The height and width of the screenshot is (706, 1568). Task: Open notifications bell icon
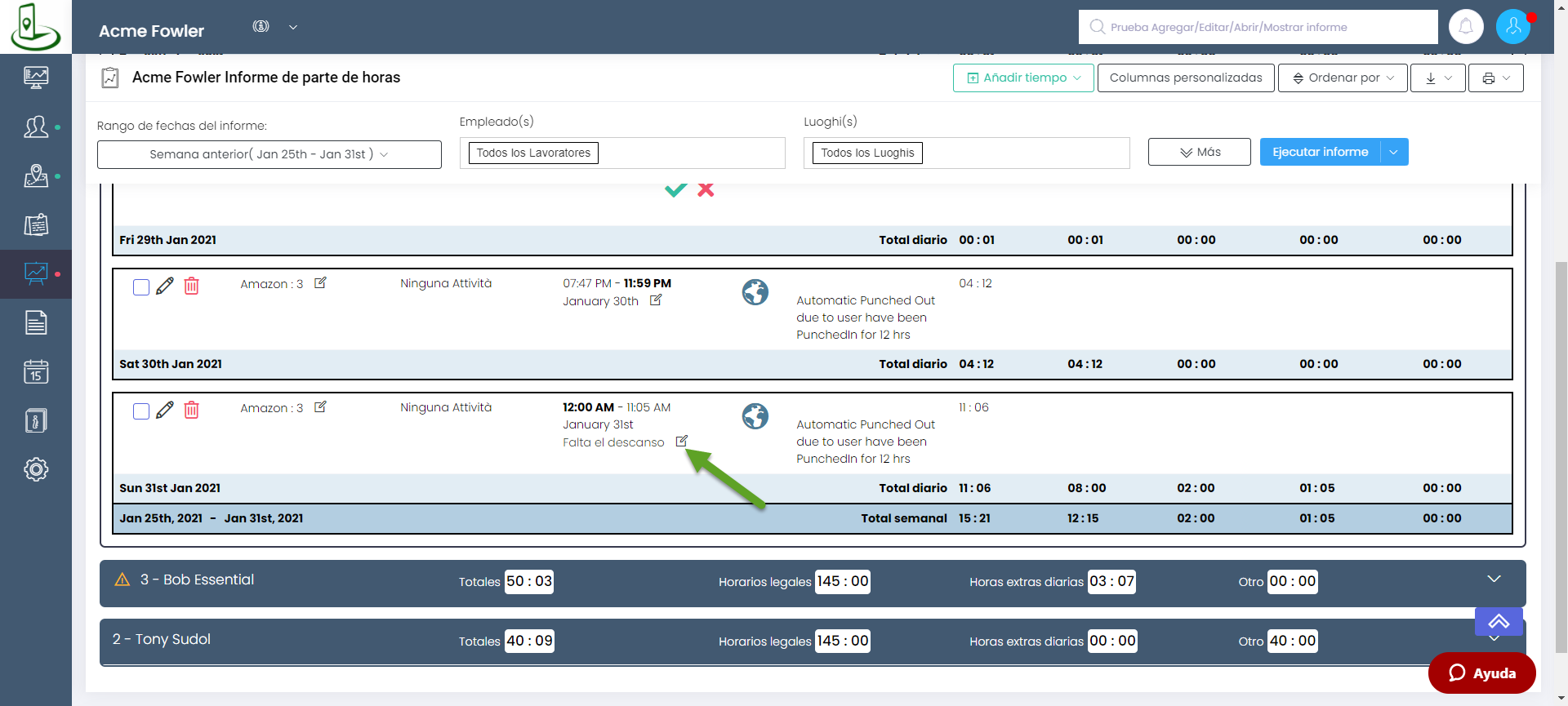coord(1466,27)
